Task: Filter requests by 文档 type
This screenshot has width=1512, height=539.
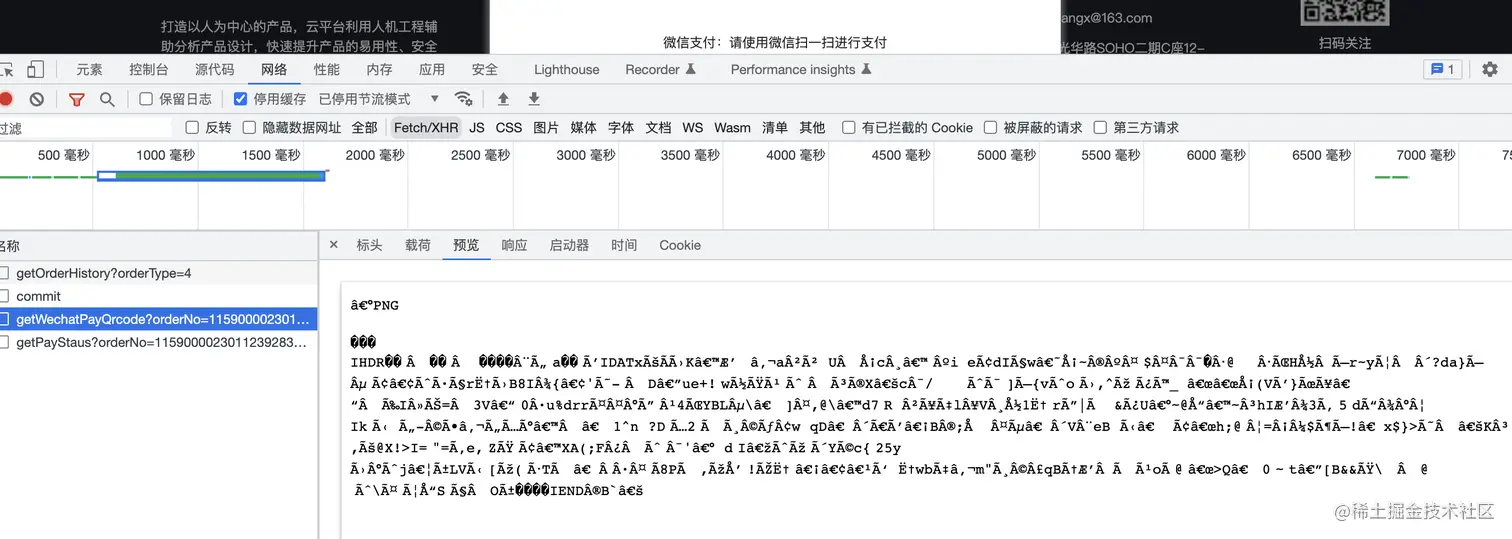Action: click(658, 128)
